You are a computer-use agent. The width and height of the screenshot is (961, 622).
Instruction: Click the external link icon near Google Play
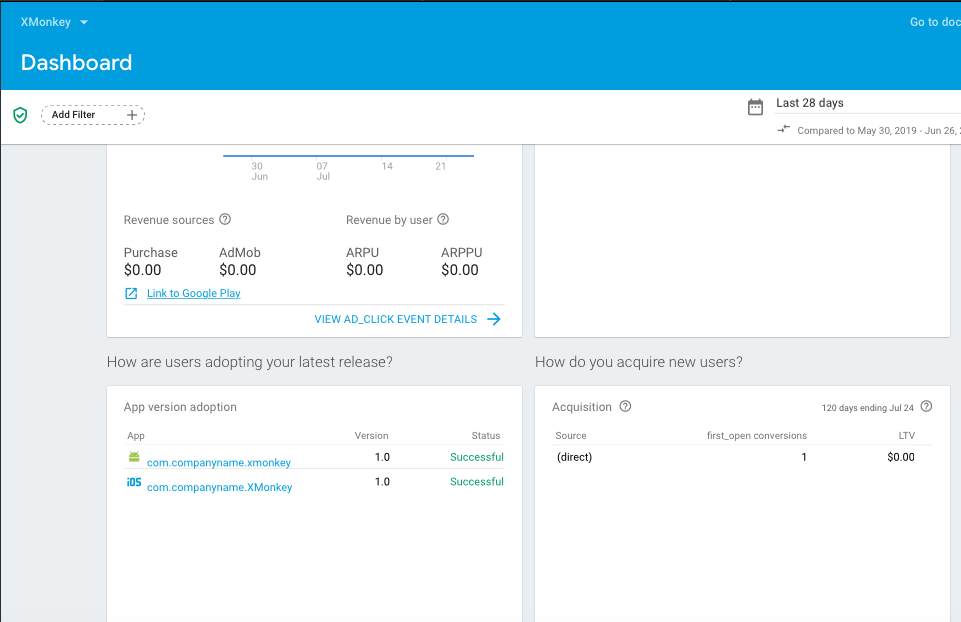click(x=131, y=294)
